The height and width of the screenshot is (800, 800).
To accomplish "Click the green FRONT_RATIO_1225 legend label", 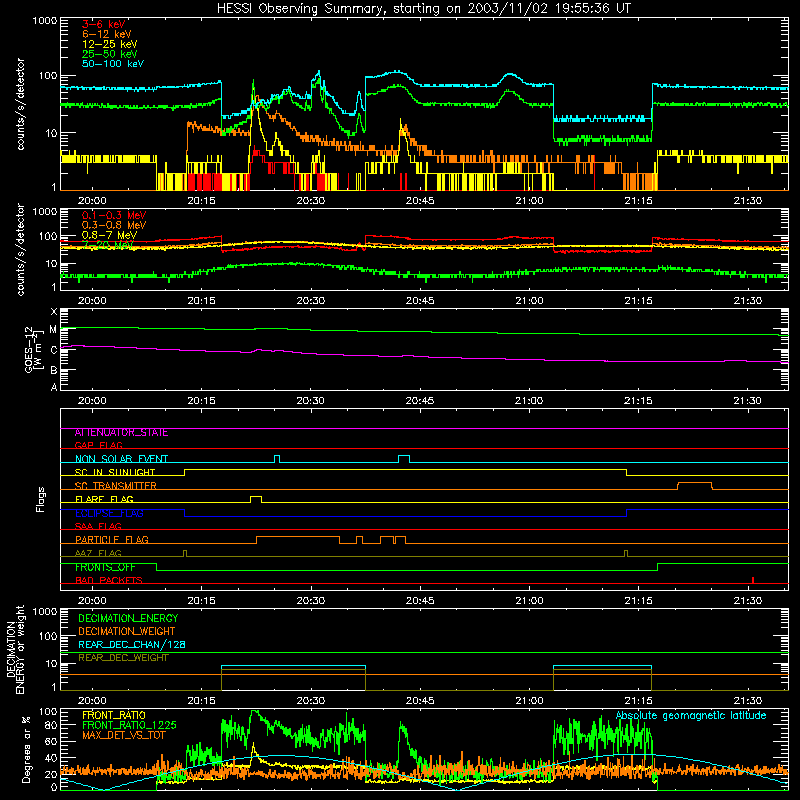I will click(x=129, y=726).
